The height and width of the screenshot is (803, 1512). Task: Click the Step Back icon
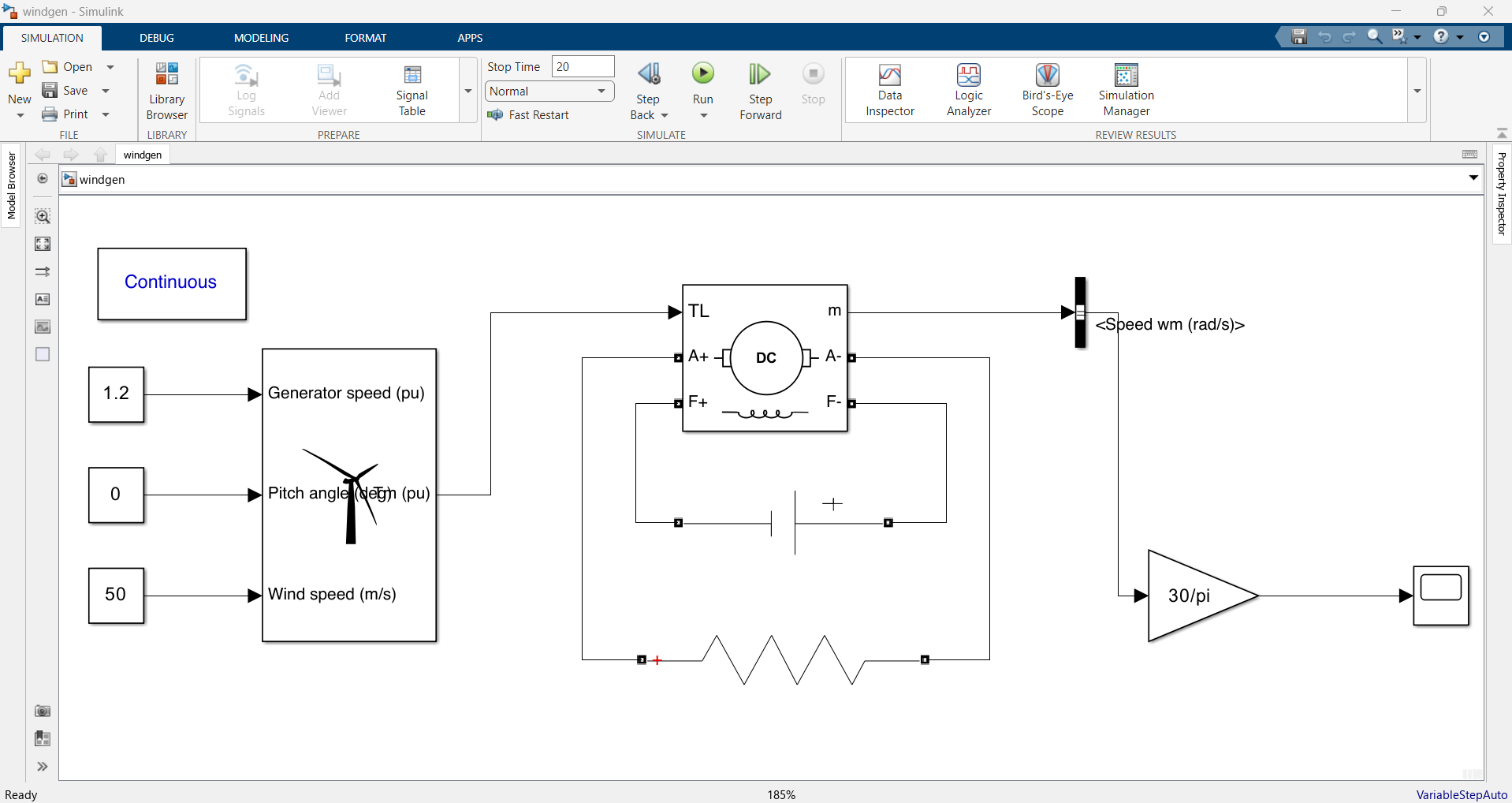pyautogui.click(x=649, y=74)
